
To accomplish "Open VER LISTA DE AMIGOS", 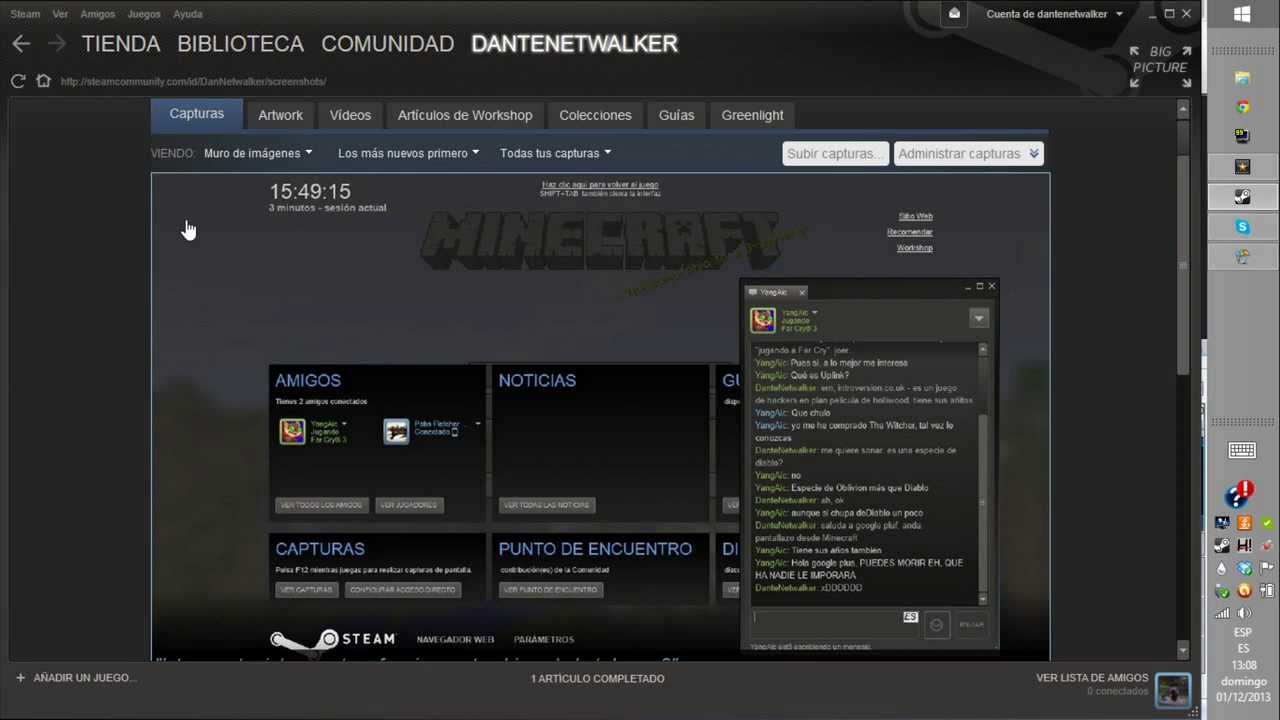I will pos(1092,678).
